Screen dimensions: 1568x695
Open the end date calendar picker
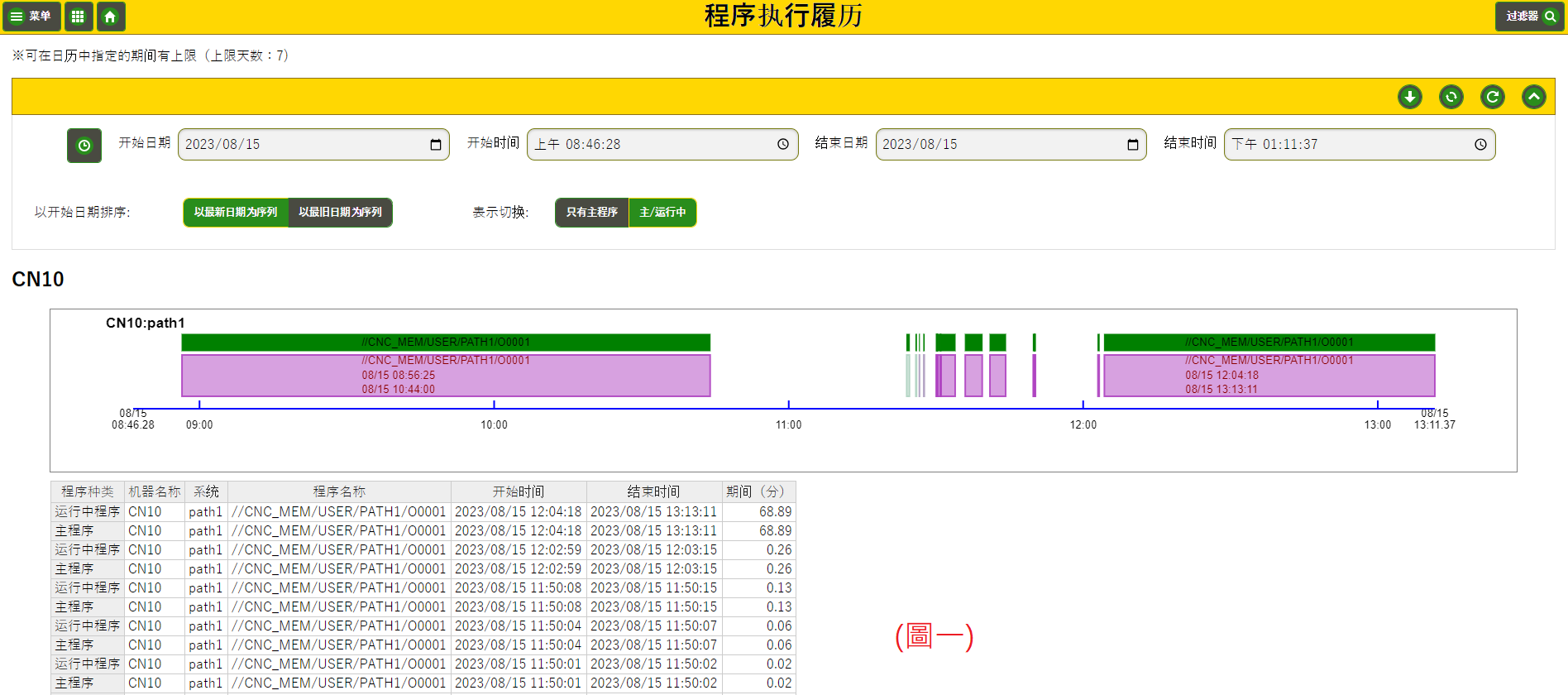tap(1132, 145)
